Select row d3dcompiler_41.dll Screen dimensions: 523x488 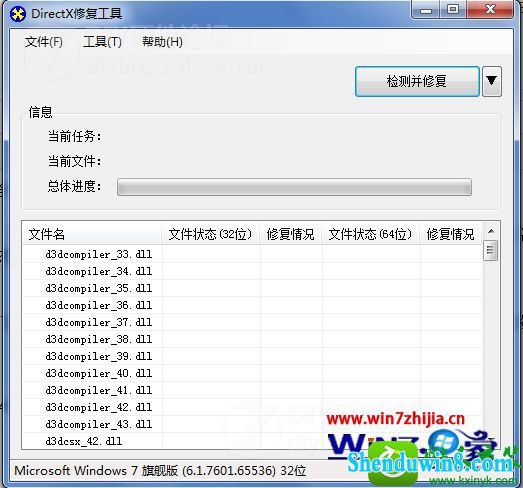[252, 390]
